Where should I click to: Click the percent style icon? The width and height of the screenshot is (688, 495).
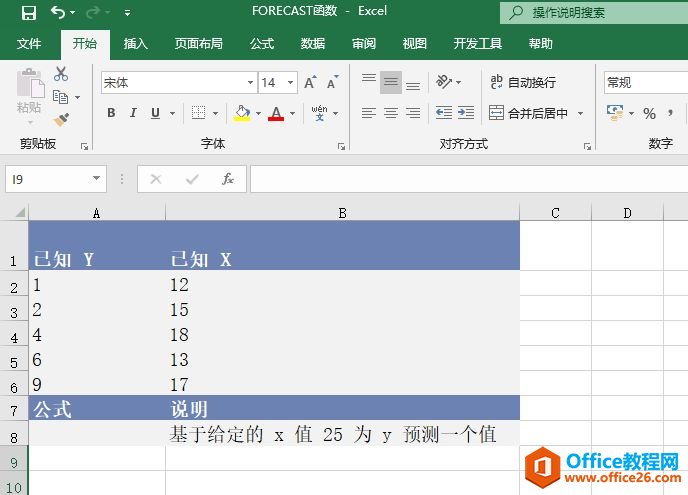[x=649, y=114]
